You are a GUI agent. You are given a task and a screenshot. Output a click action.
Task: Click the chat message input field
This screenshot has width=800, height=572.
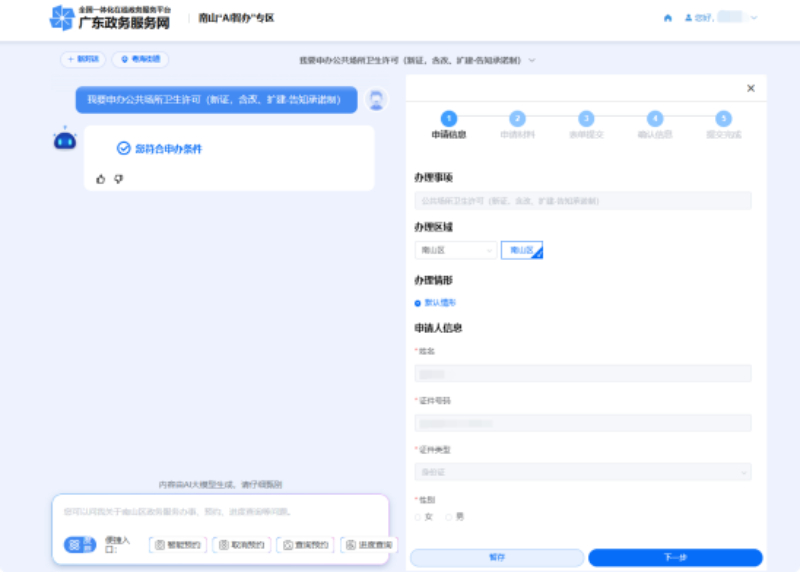pyautogui.click(x=220, y=512)
